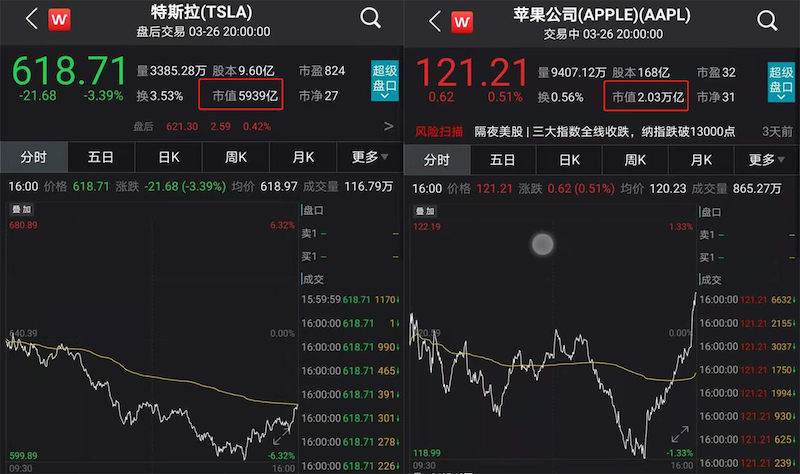Tap the 叠加 overlay button on Tesla chart
Screen dimensions: 800x474
click(x=21, y=209)
